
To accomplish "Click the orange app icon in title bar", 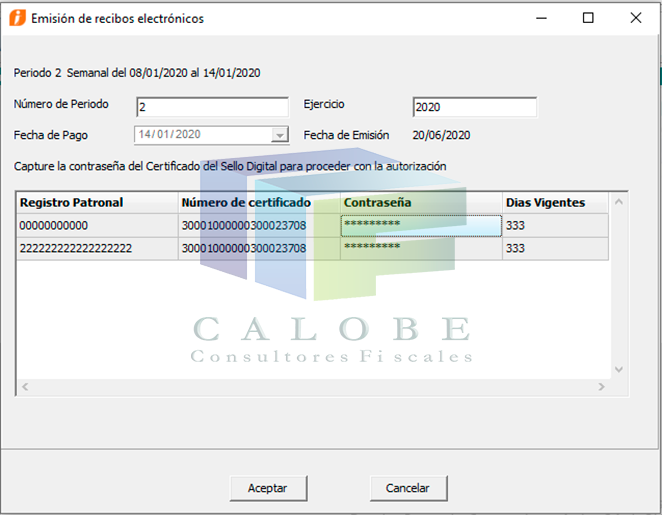I will (x=18, y=18).
